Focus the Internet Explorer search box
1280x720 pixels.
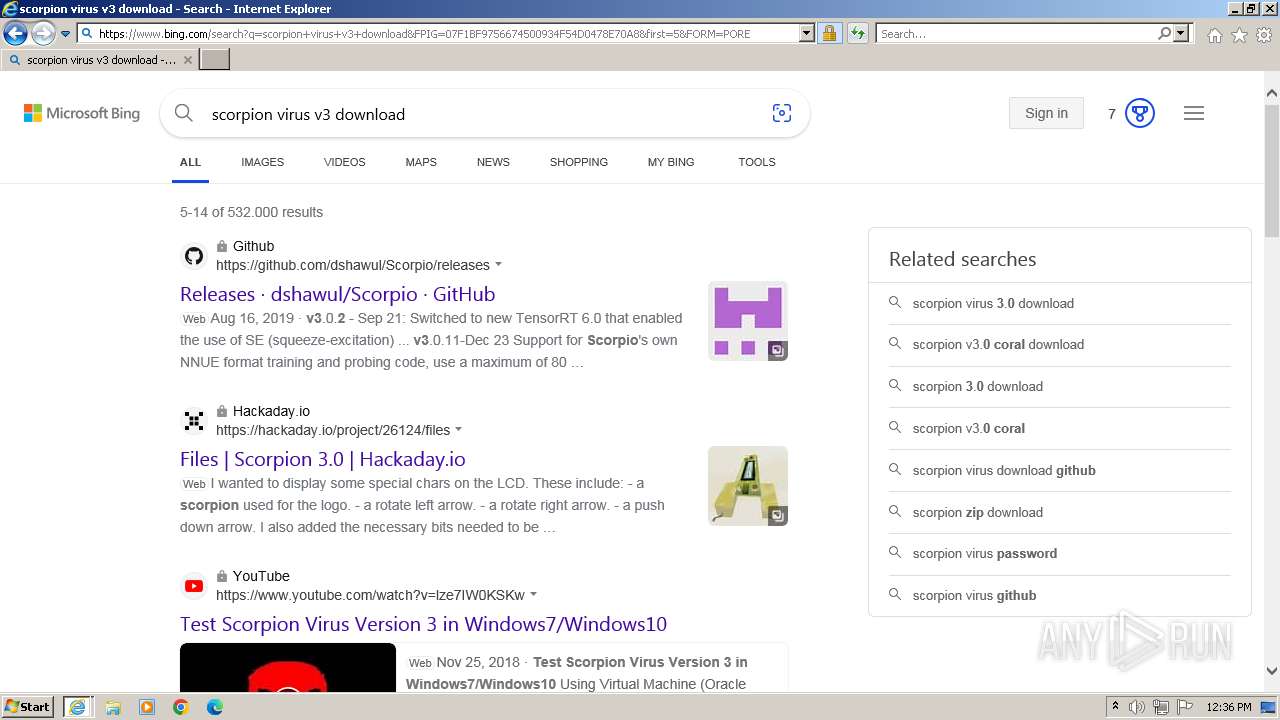click(1016, 33)
